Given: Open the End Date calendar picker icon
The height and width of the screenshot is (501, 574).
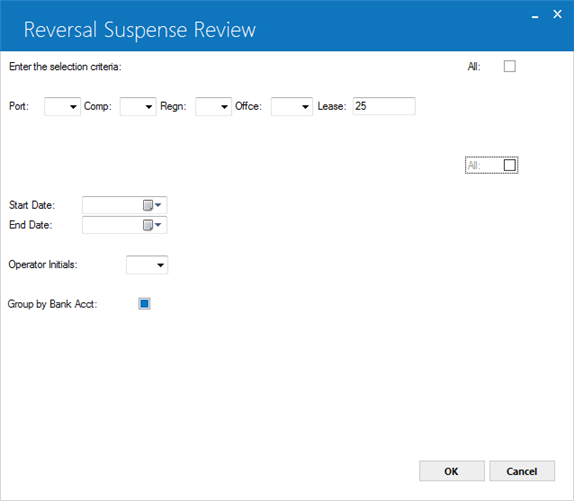Looking at the screenshot, I should pos(152,225).
